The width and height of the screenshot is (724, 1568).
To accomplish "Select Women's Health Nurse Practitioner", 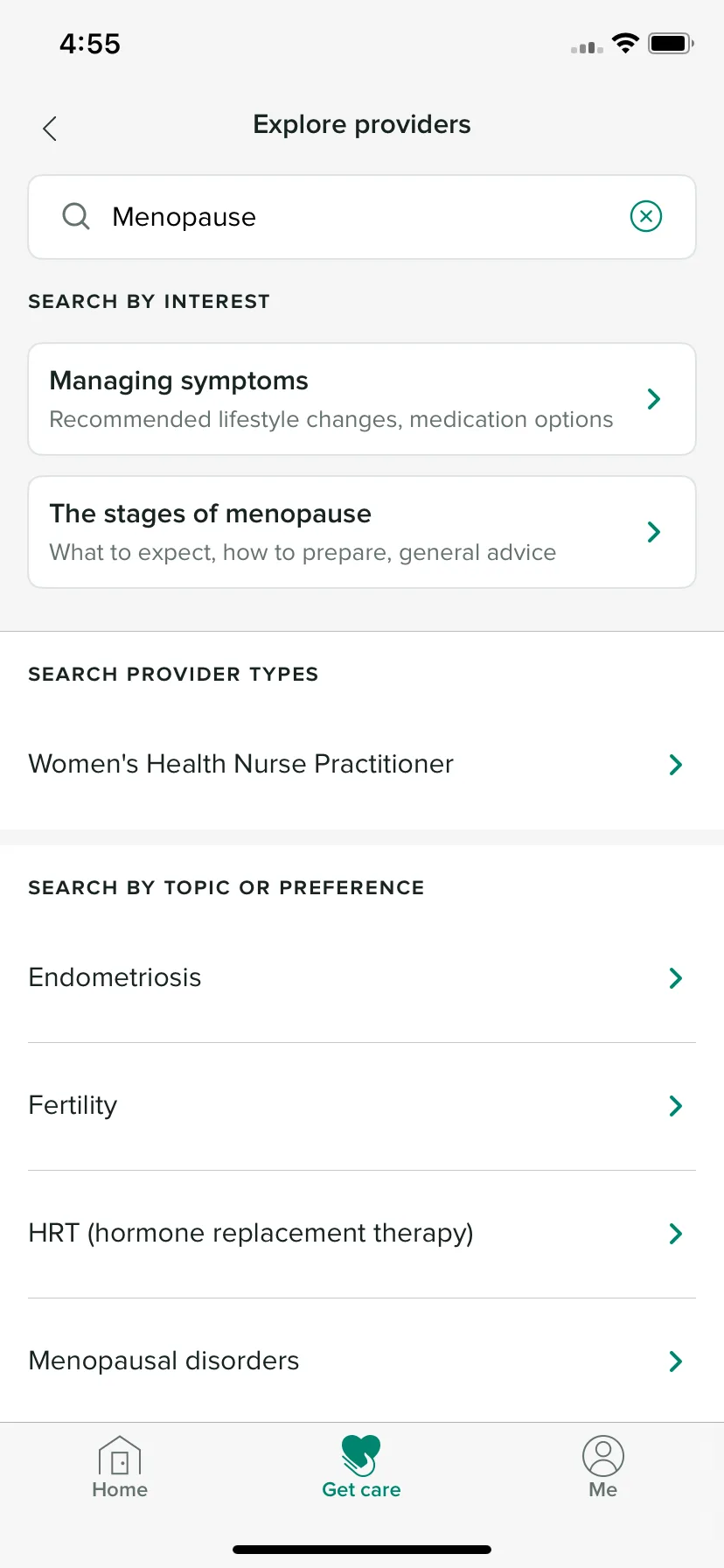I will tap(362, 765).
